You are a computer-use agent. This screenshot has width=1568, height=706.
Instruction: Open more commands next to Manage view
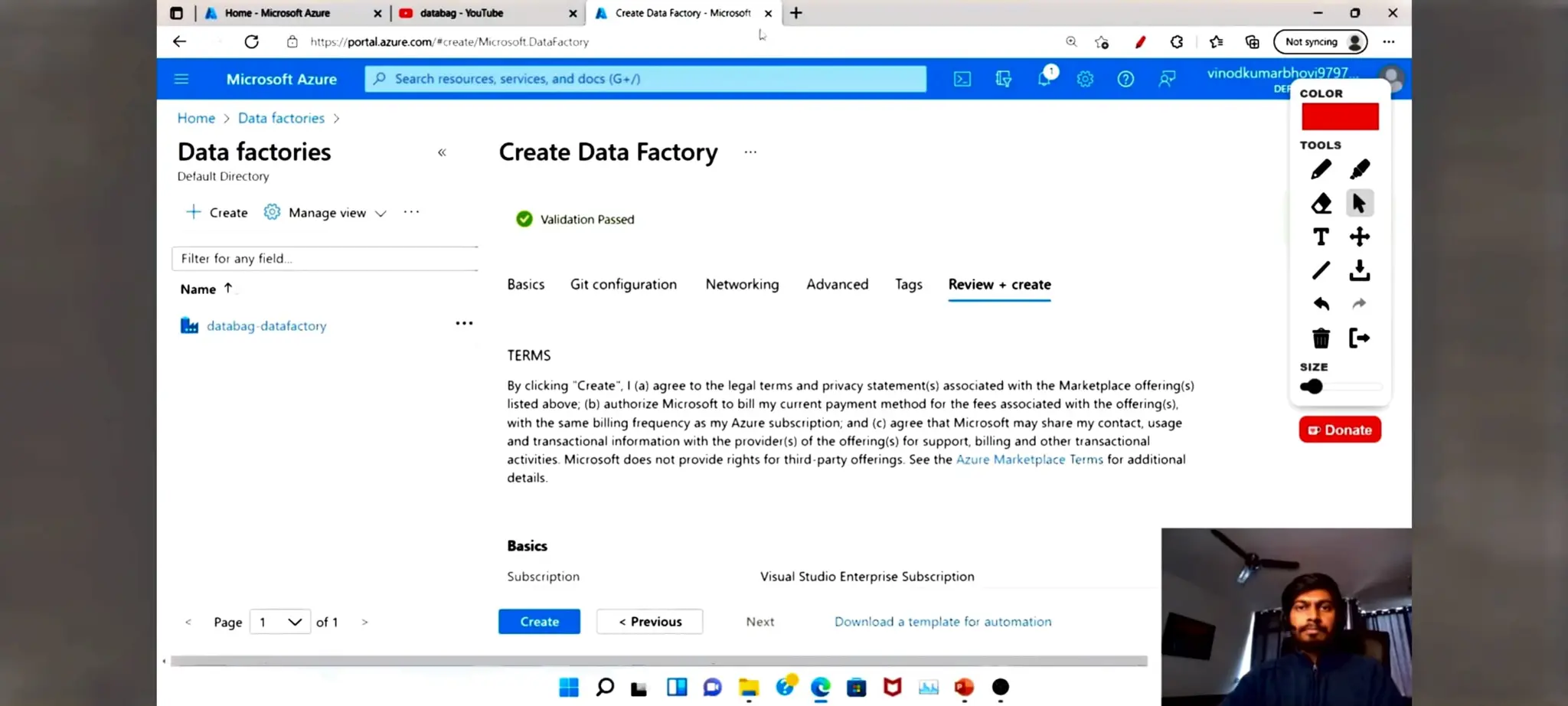tap(411, 212)
